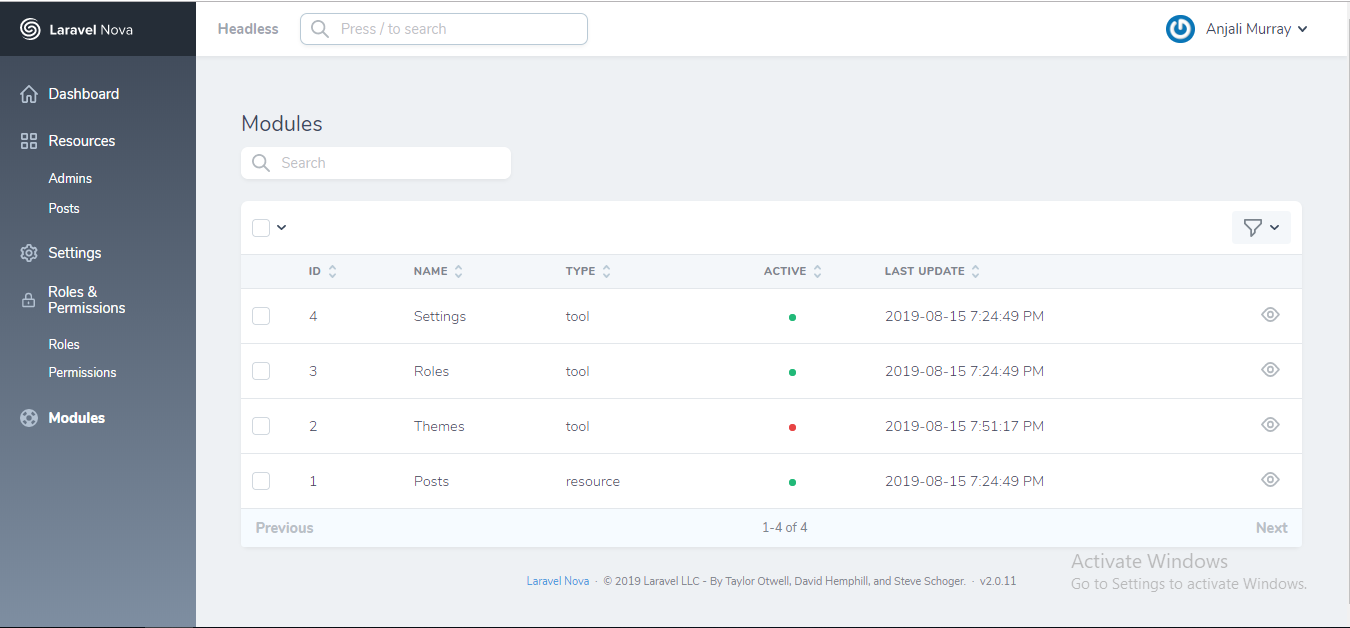Click green active dot for Posts row
The height and width of the screenshot is (628, 1350).
coord(792,482)
